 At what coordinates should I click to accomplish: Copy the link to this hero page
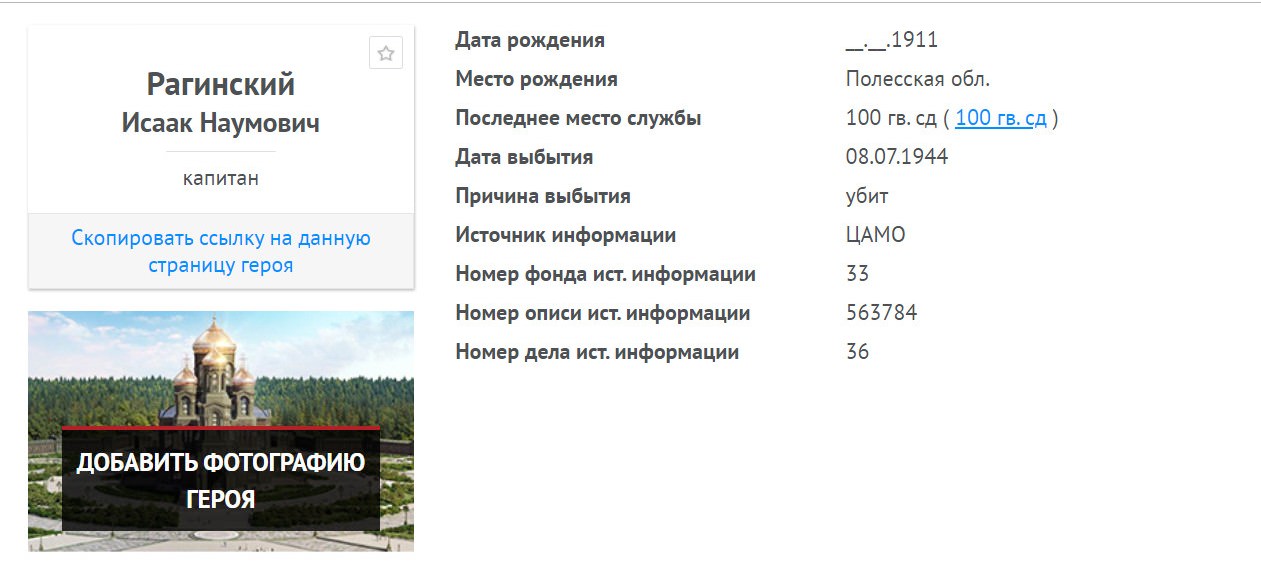click(x=221, y=252)
